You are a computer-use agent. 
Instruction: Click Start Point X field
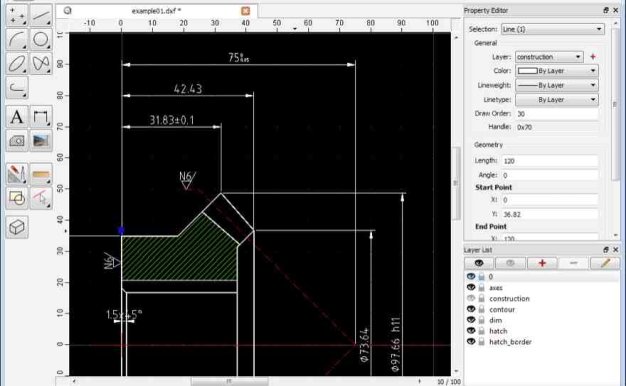pos(550,200)
